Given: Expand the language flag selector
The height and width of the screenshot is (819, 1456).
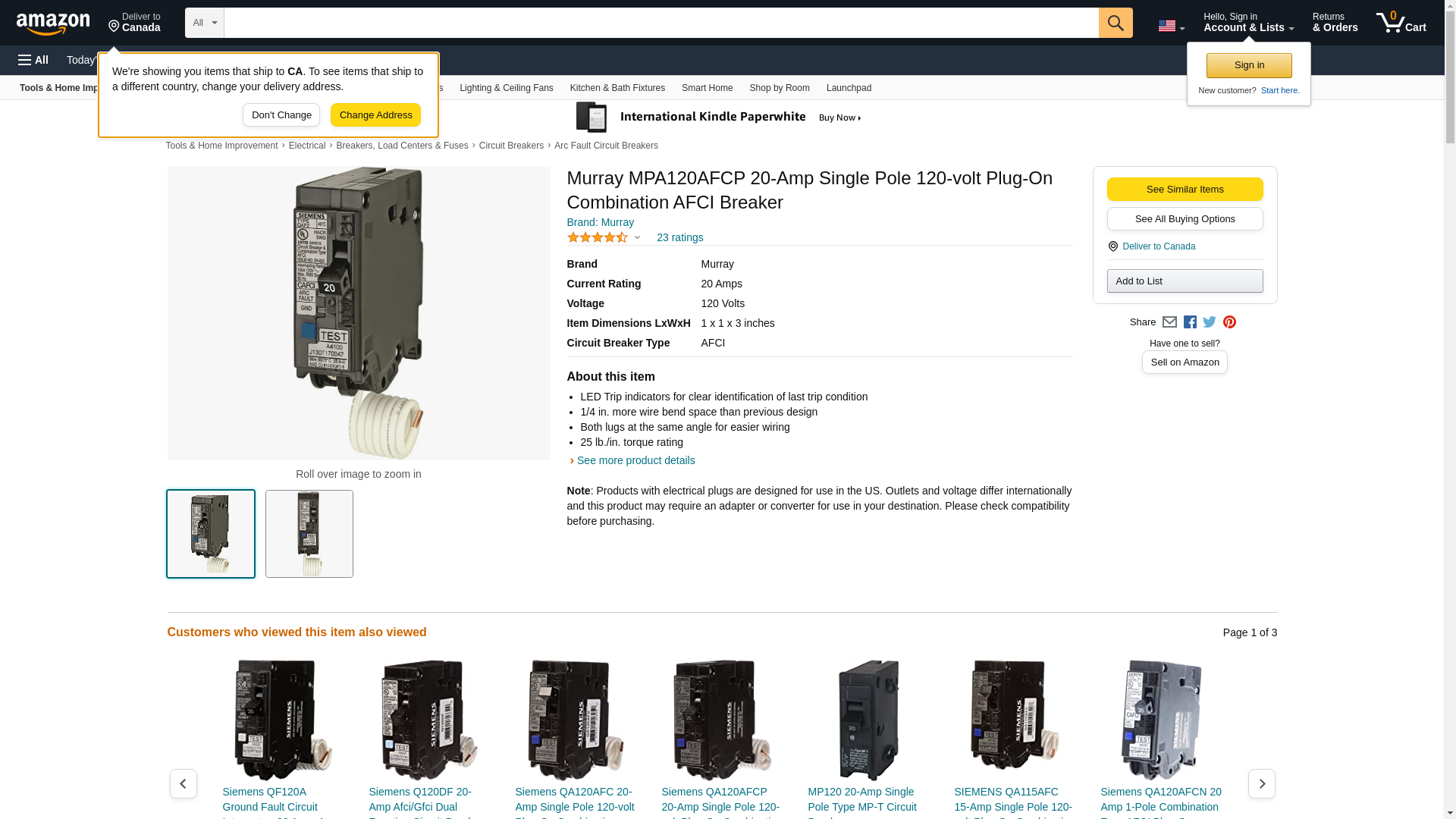Looking at the screenshot, I should click(1171, 26).
